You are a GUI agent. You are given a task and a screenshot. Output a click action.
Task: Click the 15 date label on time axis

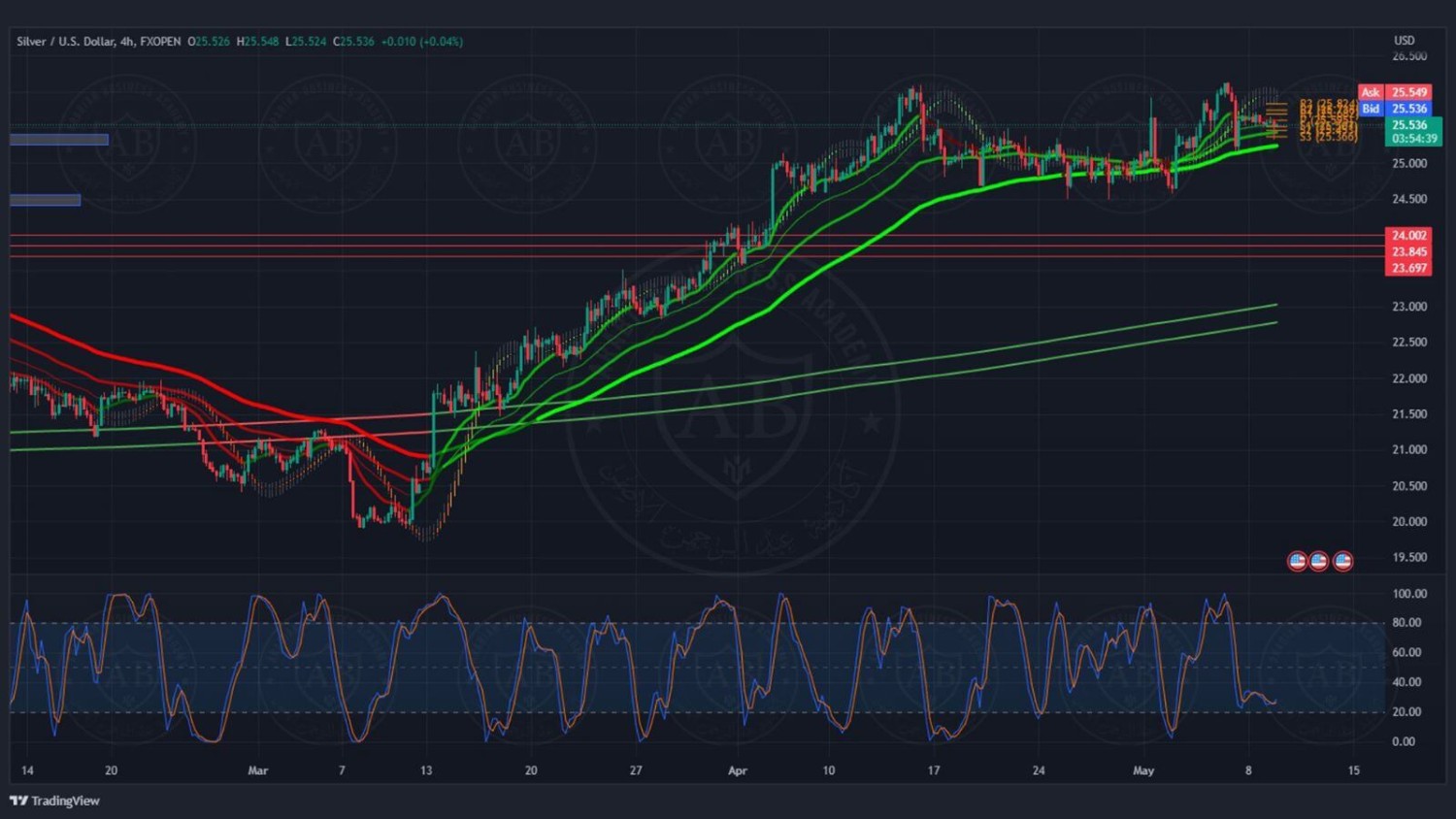coord(1354,771)
